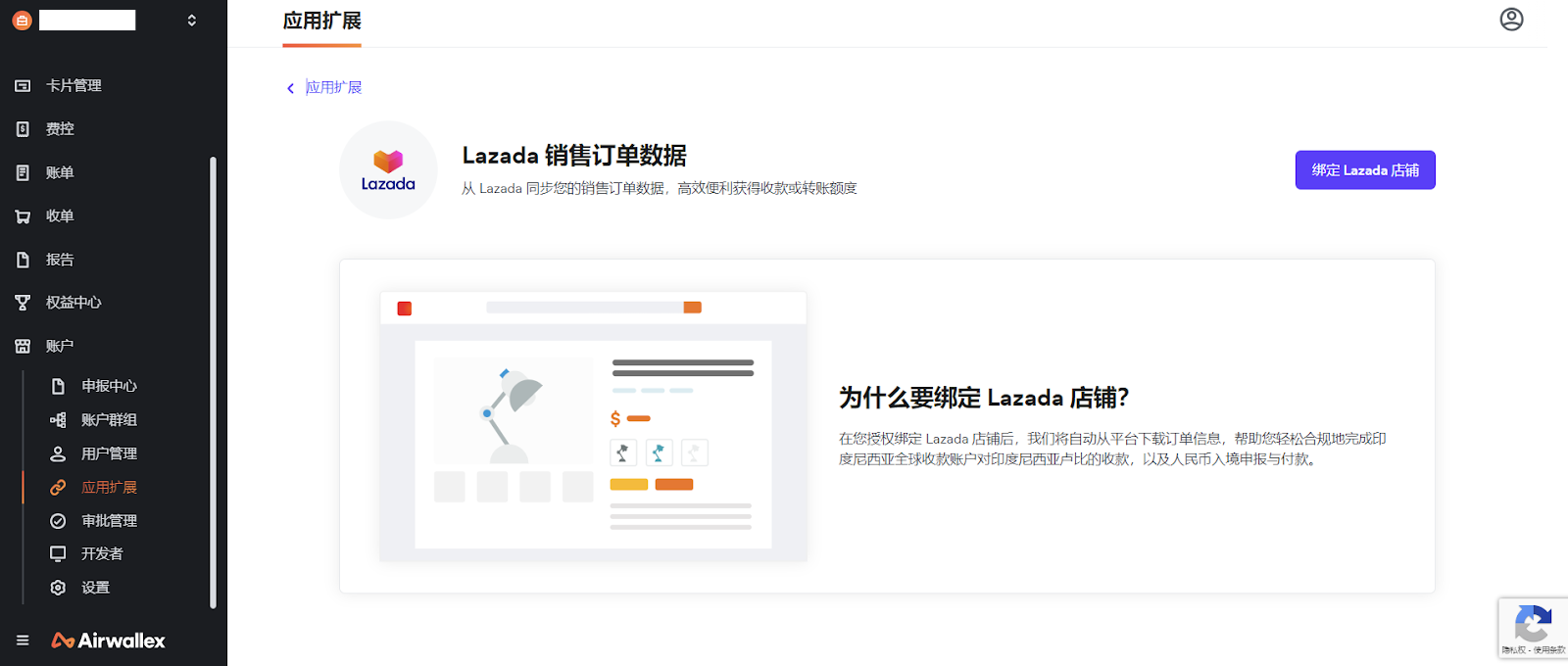Go to 审批管理 submenu item
Viewport: 1568px width, 666px height.
click(109, 521)
